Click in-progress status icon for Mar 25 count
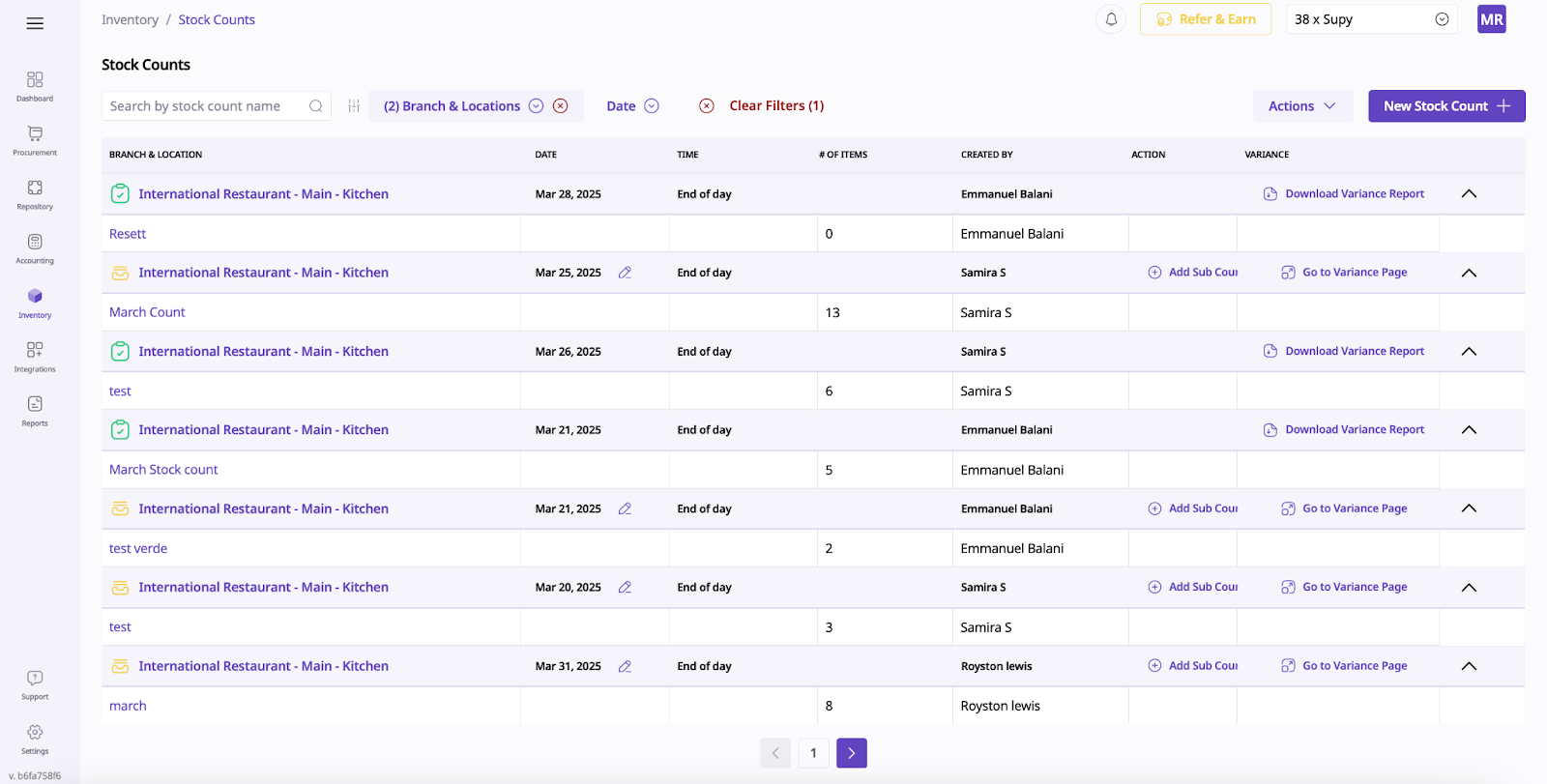 click(120, 273)
